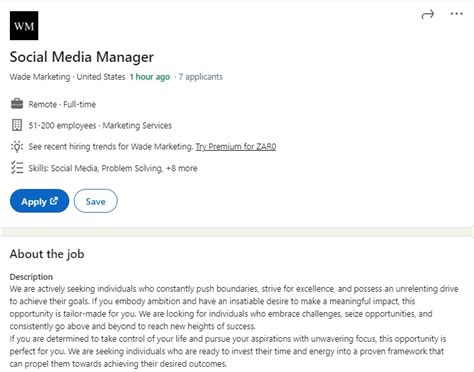Click 'United States' location text
This screenshot has width=474, height=372.
(101, 77)
